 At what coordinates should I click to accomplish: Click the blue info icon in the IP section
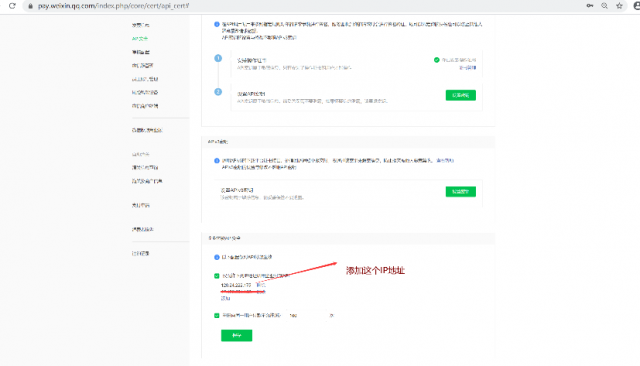point(217,257)
